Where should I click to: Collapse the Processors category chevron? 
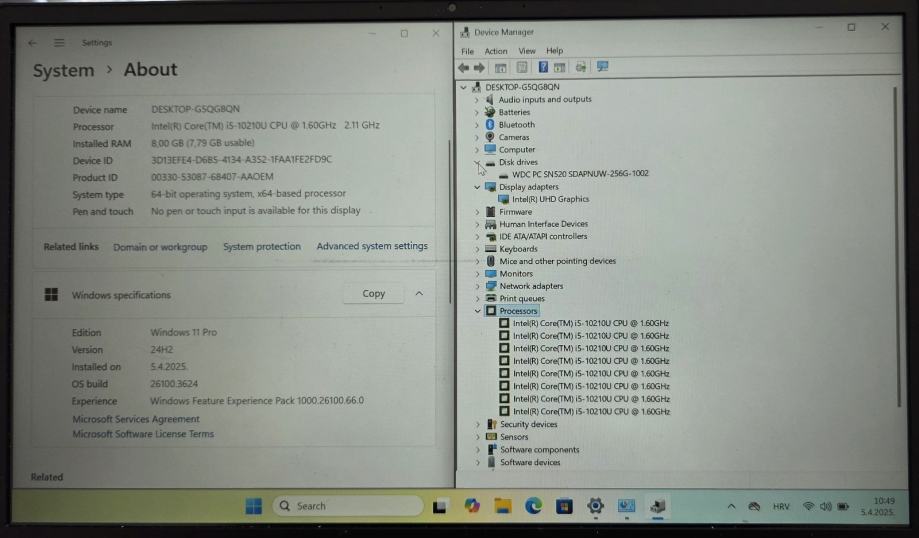click(478, 311)
